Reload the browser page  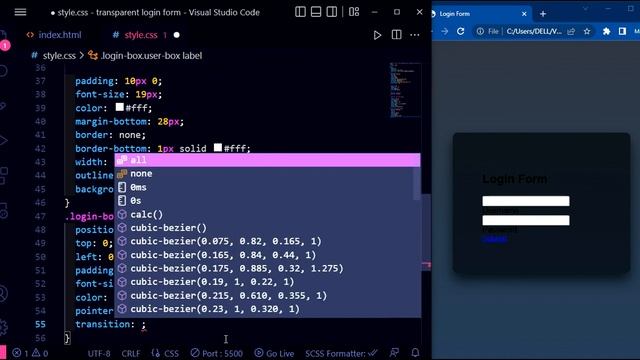460,31
